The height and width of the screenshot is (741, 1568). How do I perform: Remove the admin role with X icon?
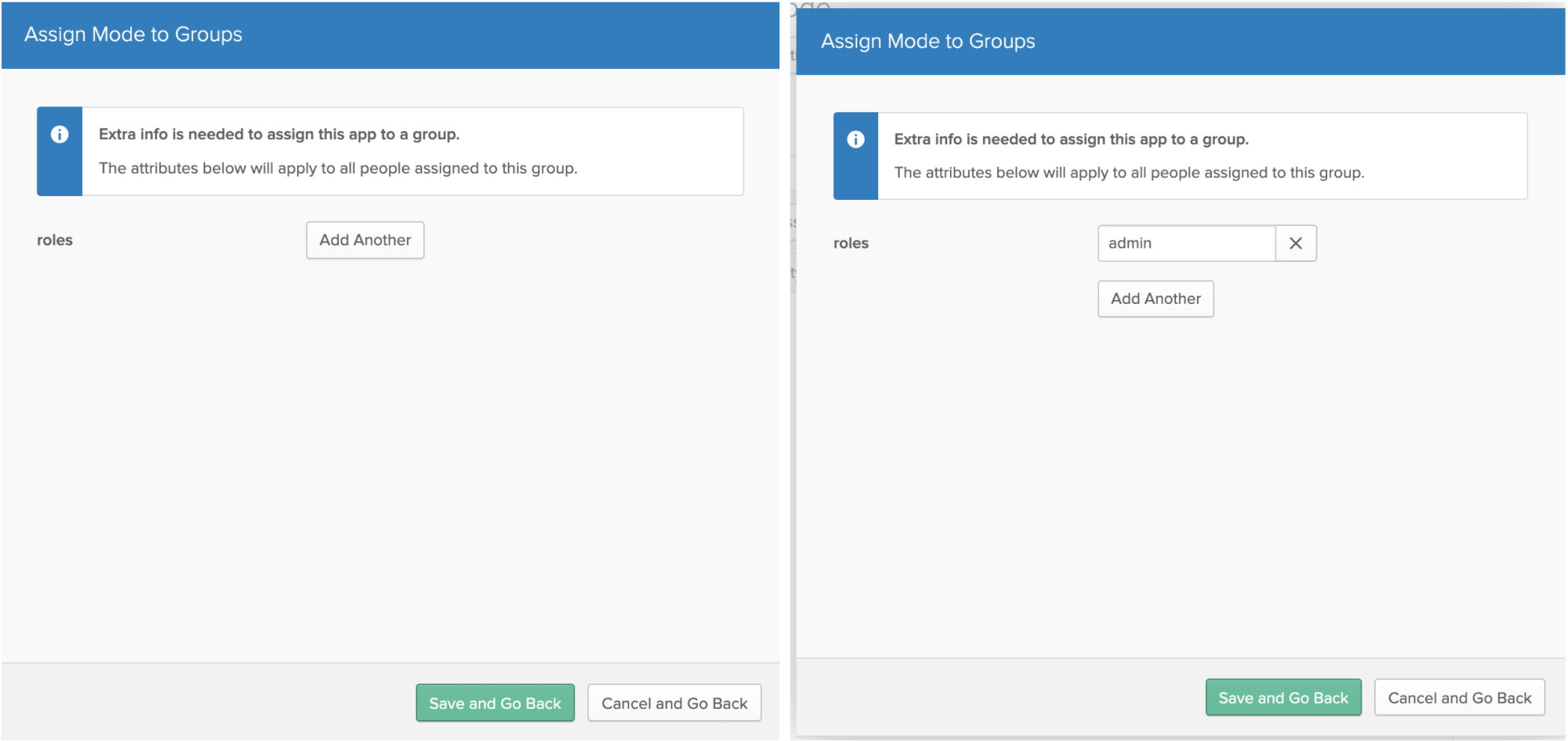(1296, 243)
